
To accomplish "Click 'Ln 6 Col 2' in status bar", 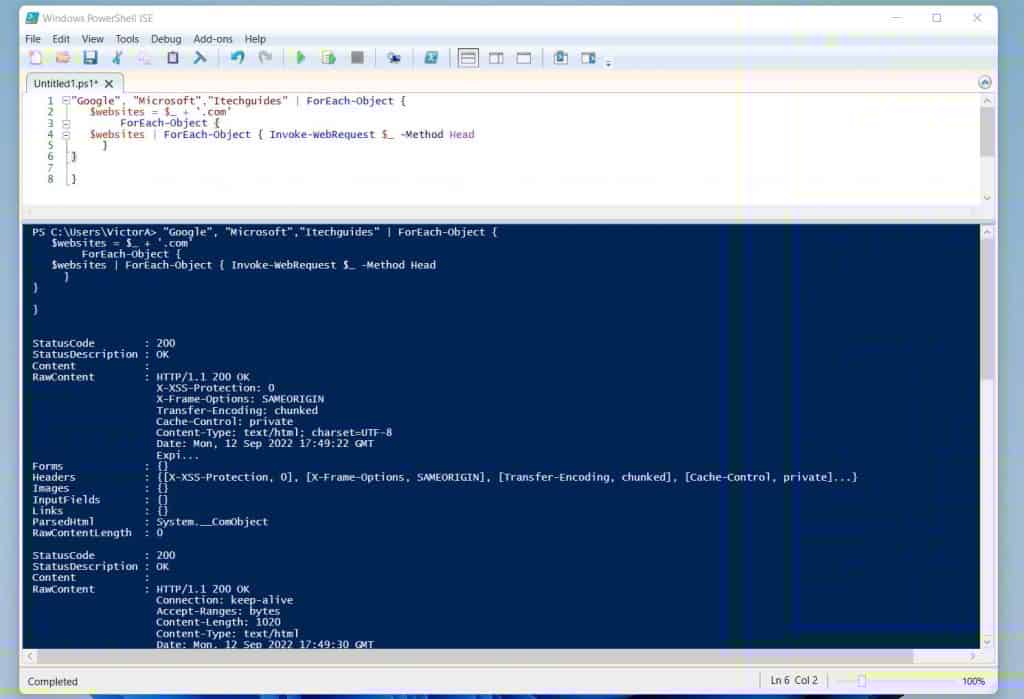I will [x=794, y=681].
